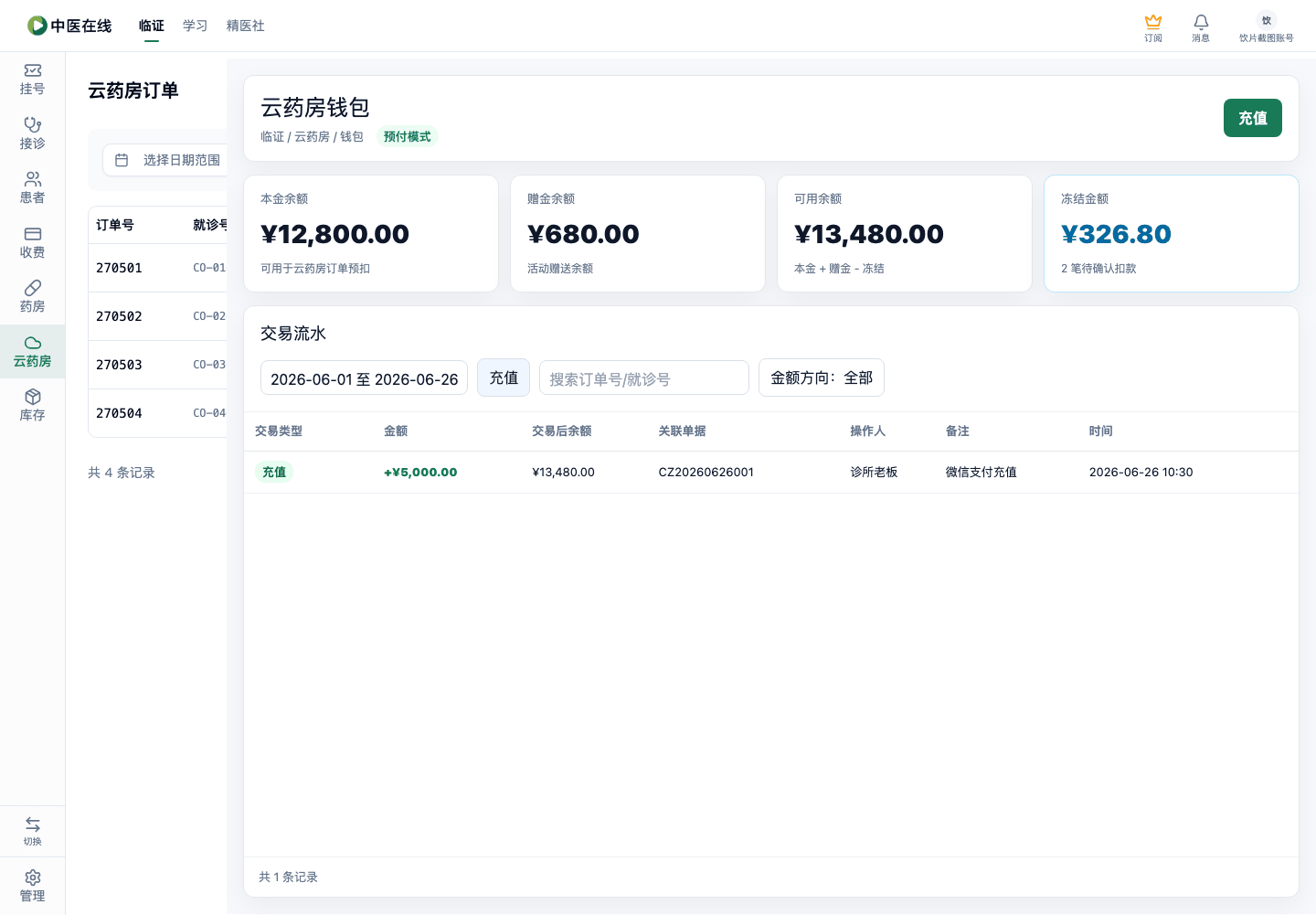Viewport: 1316px width, 915px height.
Task: Open the 2026-06-01 至 2026-06-26 date range picker
Action: pos(364,378)
